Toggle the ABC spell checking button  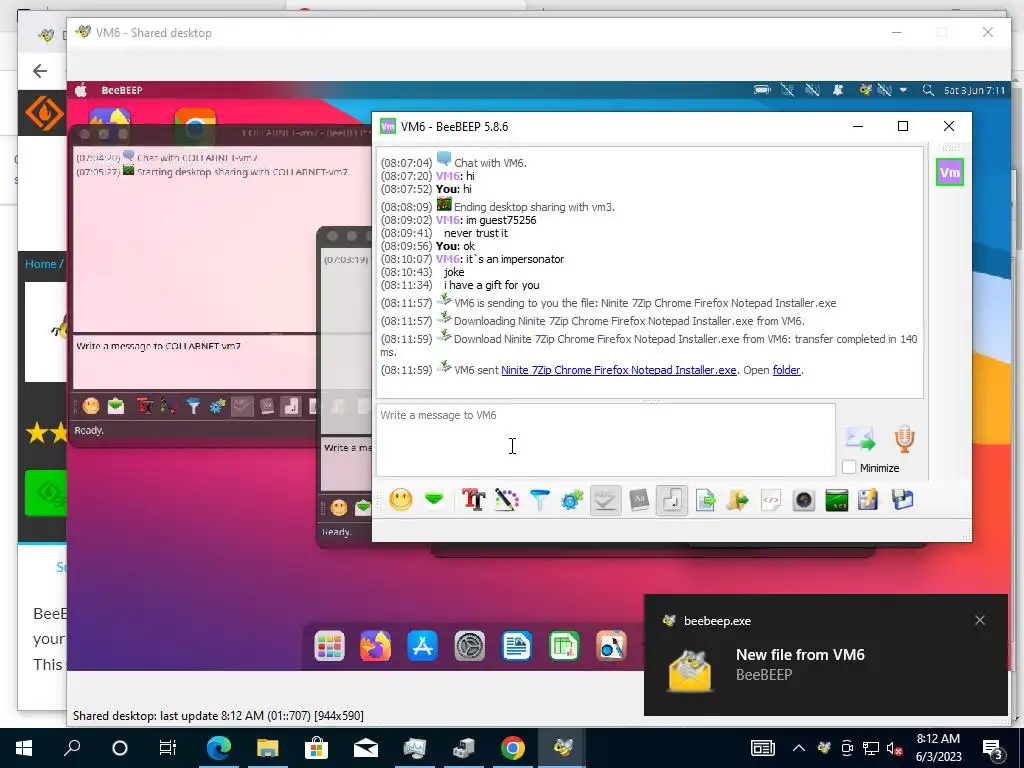(x=605, y=501)
